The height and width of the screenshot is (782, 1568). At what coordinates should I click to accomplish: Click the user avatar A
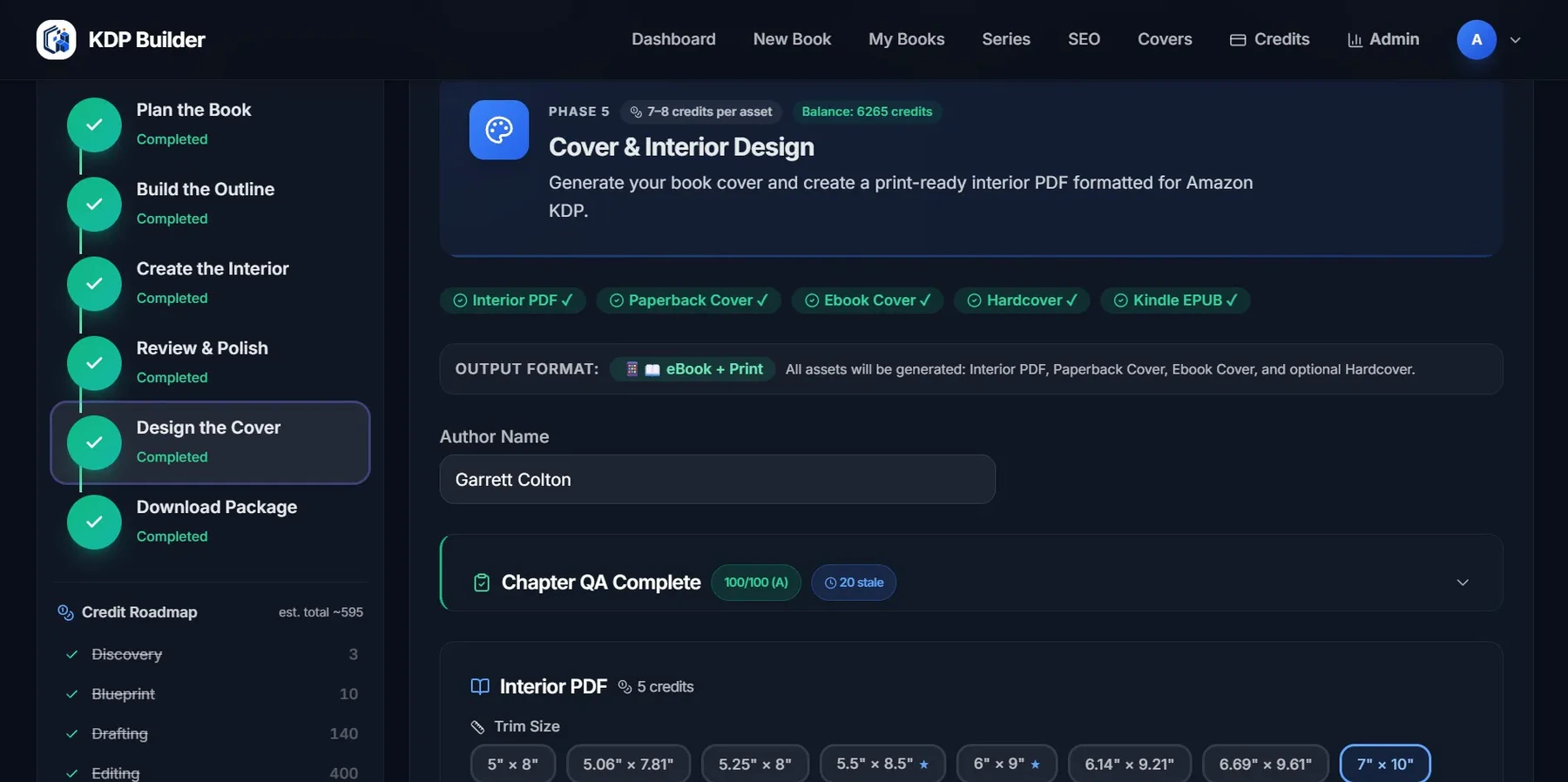point(1477,39)
